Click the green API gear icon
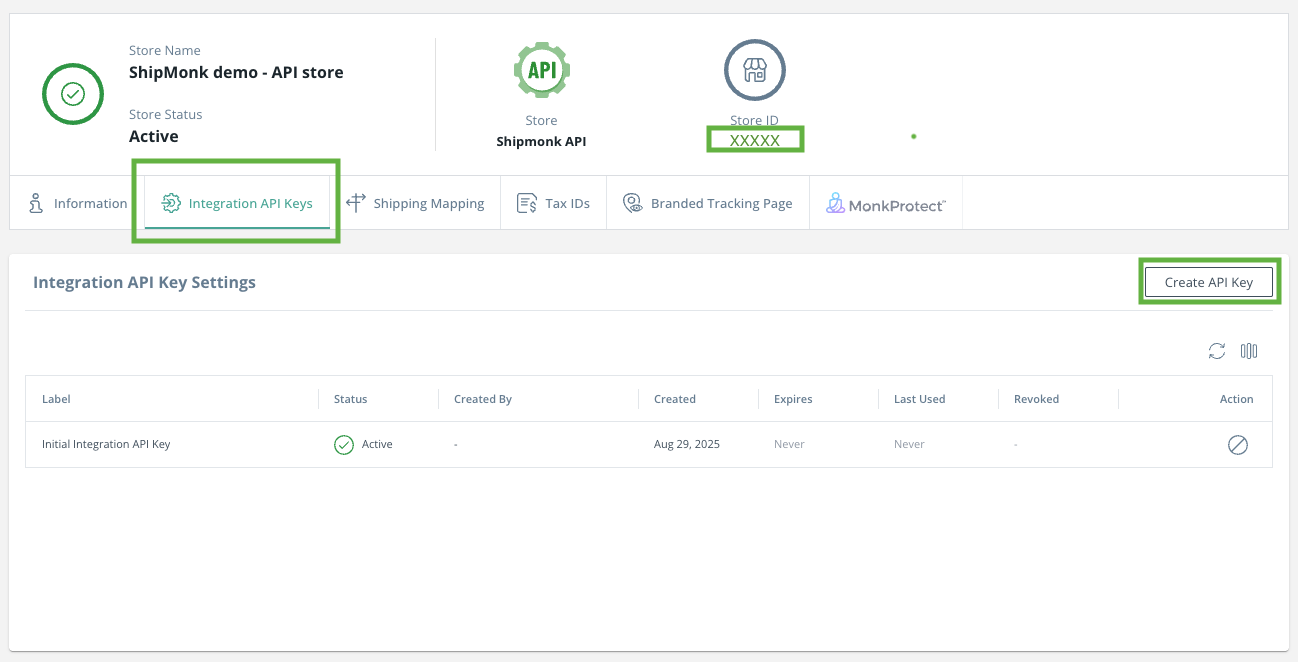1298x662 pixels. (x=541, y=70)
